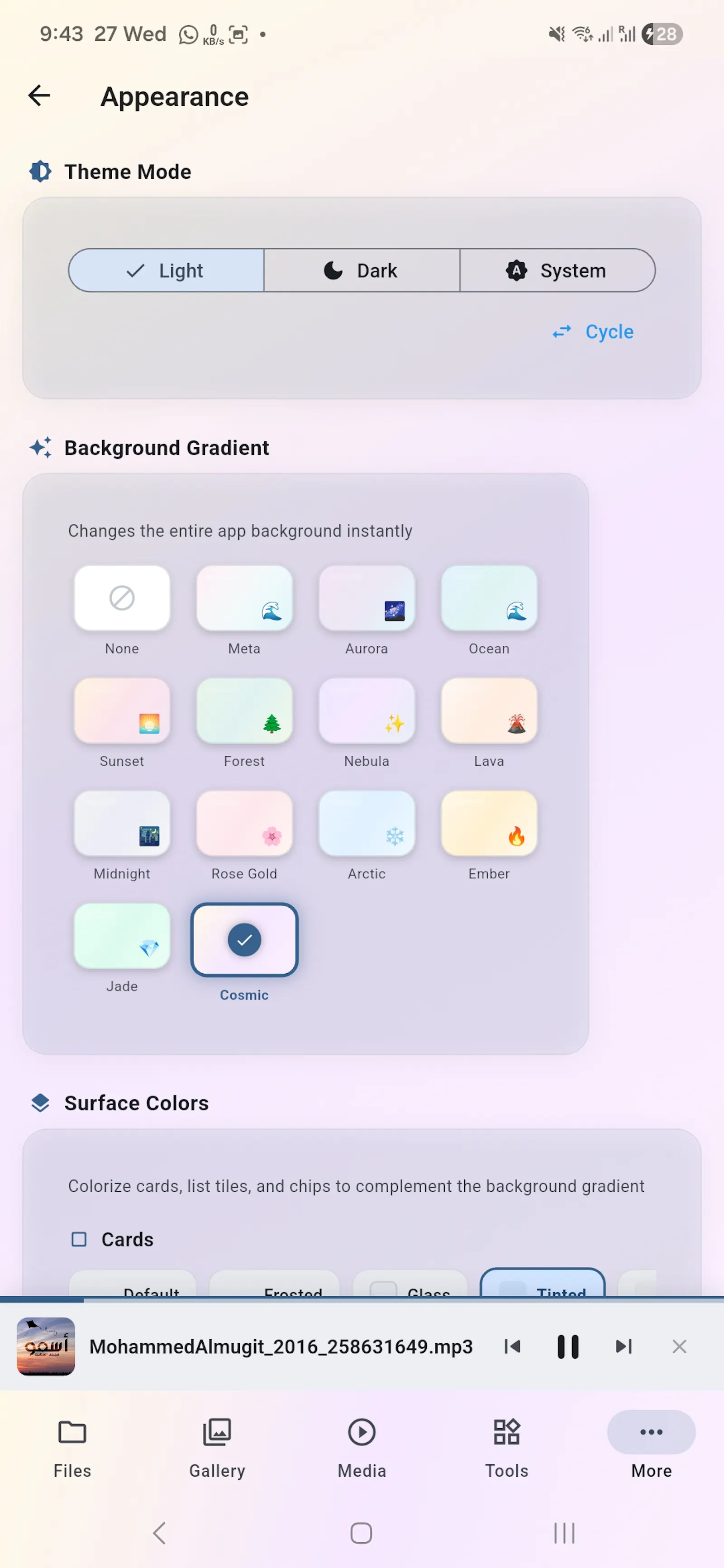
Task: Tap the Cycle button
Action: pos(593,332)
